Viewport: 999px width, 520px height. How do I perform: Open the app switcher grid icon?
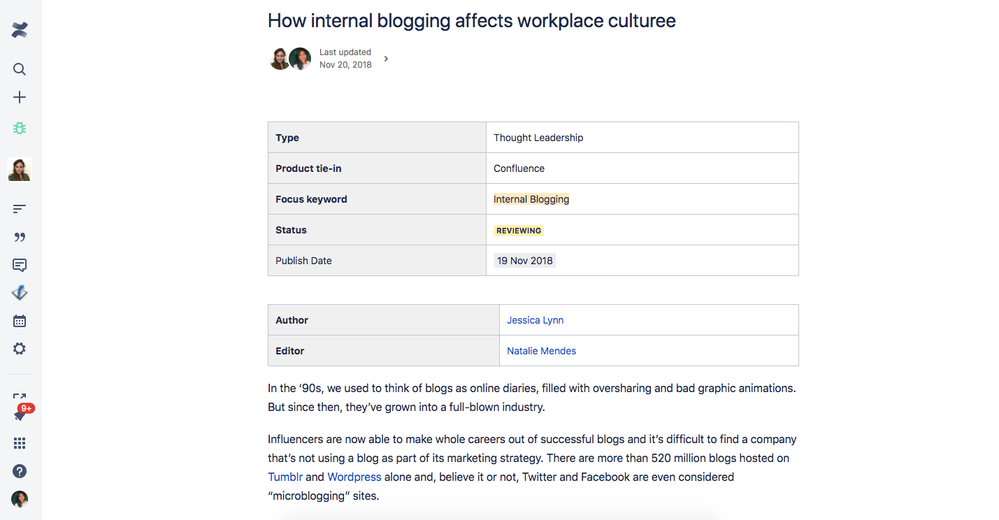19,443
